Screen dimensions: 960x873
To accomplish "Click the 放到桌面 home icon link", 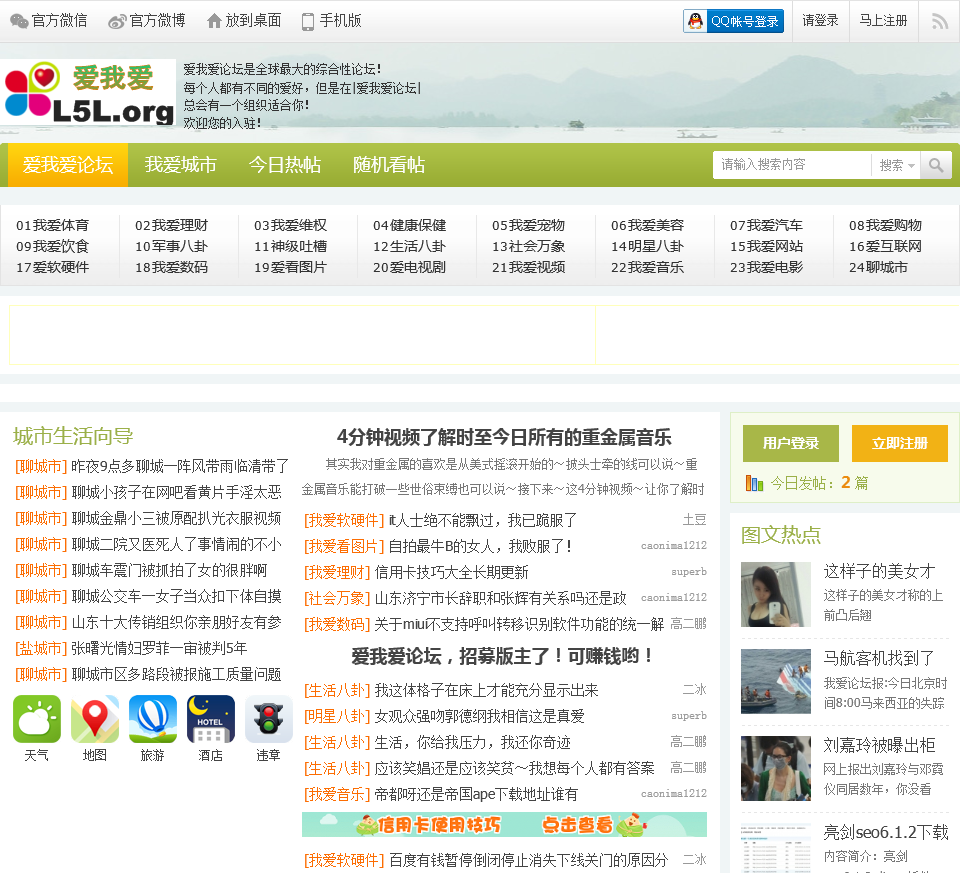I will pyautogui.click(x=244, y=21).
